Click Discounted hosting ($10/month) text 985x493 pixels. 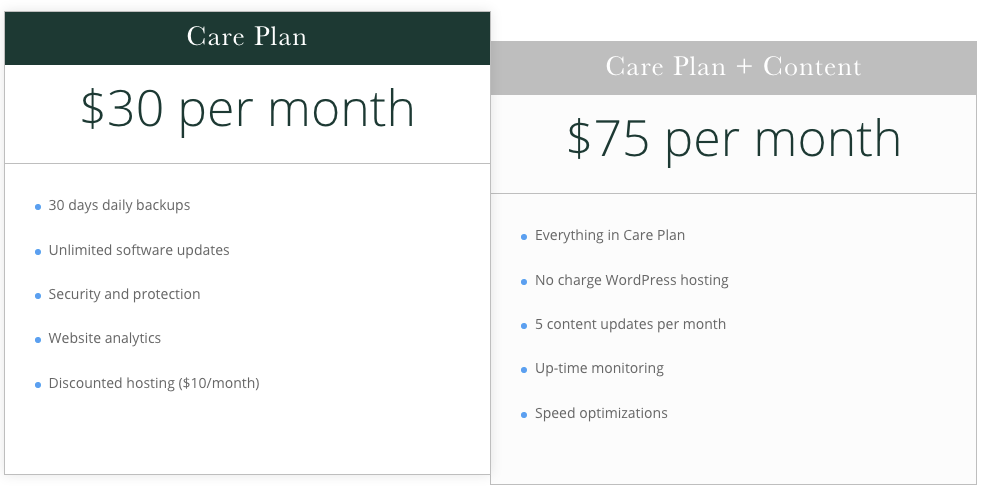pyautogui.click(x=154, y=383)
